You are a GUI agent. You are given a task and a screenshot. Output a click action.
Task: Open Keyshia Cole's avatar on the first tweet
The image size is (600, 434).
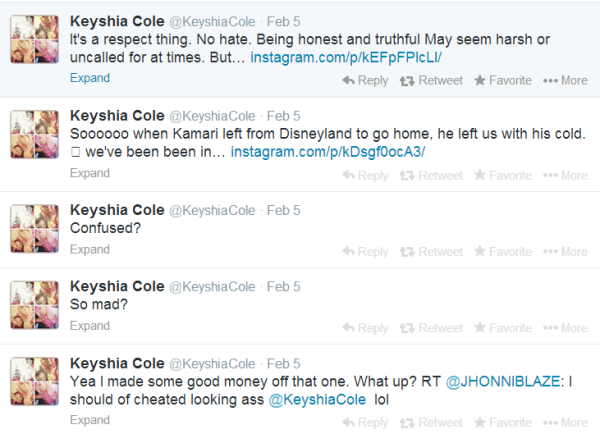pyautogui.click(x=34, y=39)
